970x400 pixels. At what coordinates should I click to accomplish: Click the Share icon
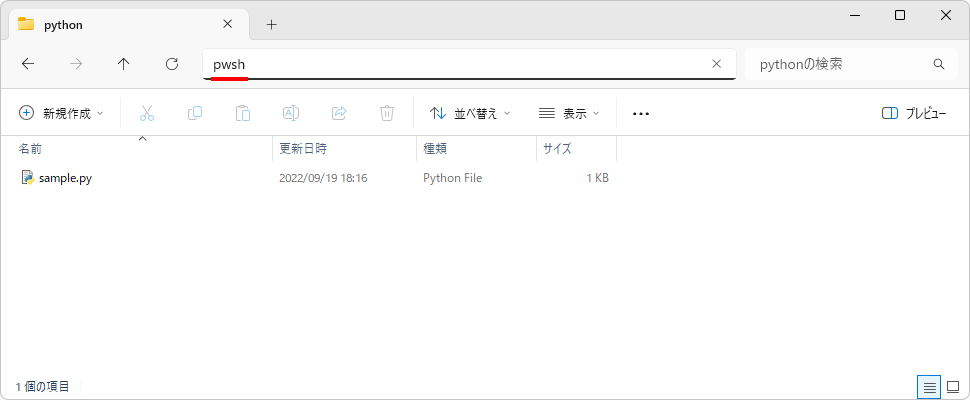[339, 113]
